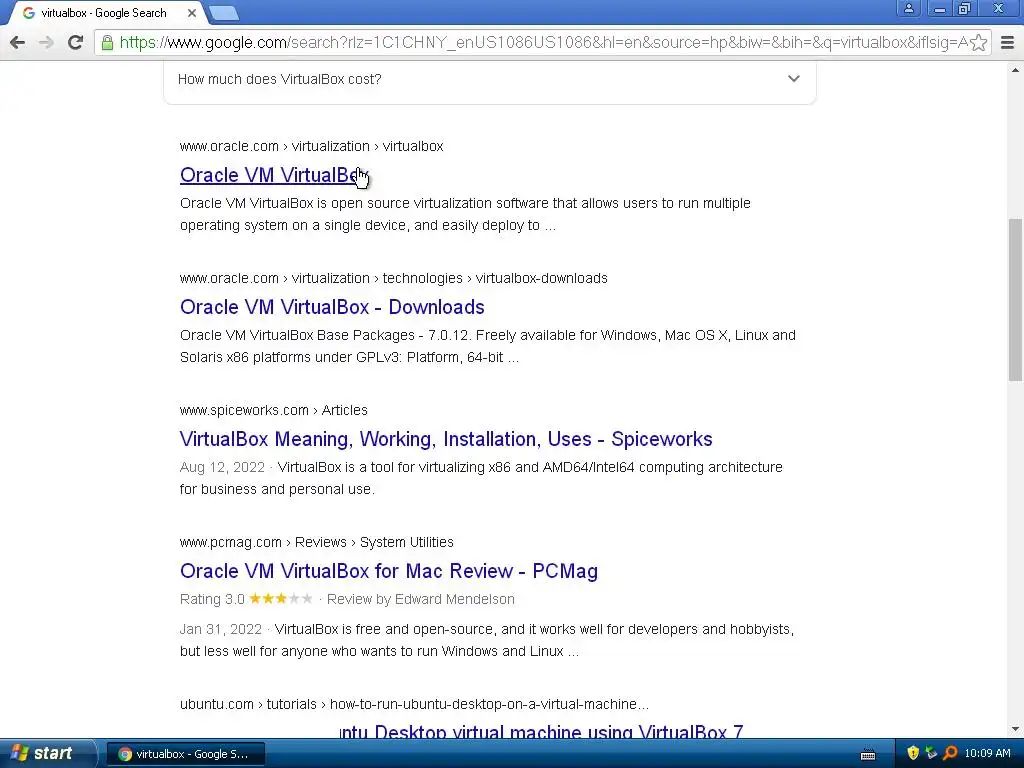1024x768 pixels.
Task: Open the Ubuntu Desktop virtual machine tutorial
Action: (x=541, y=731)
